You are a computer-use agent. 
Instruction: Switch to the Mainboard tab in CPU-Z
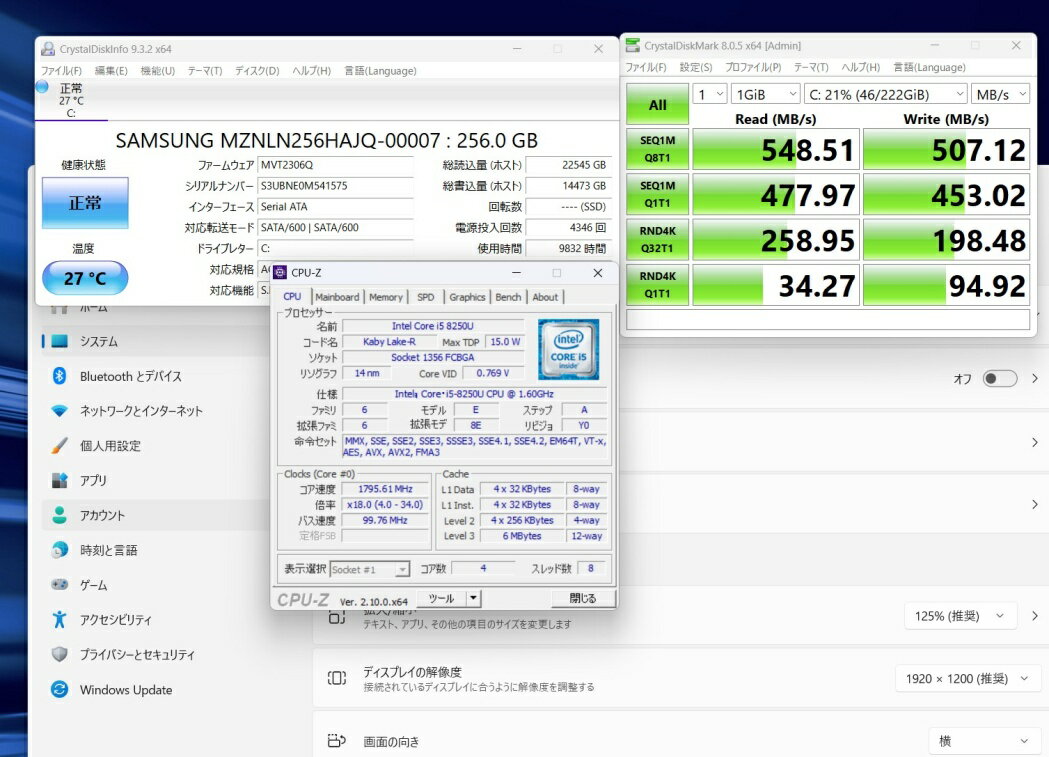[x=337, y=297]
